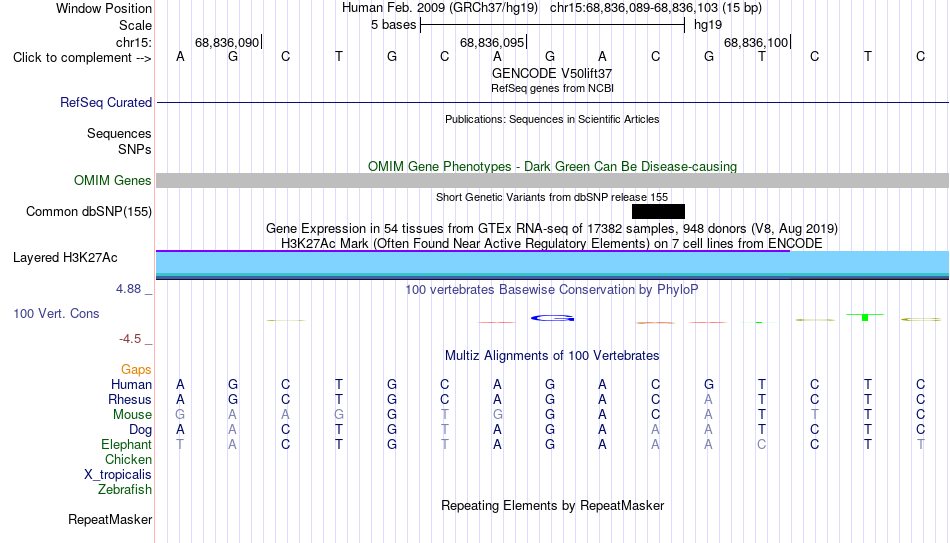Click the Scale label
This screenshot has width=950, height=543.
tap(135, 25)
